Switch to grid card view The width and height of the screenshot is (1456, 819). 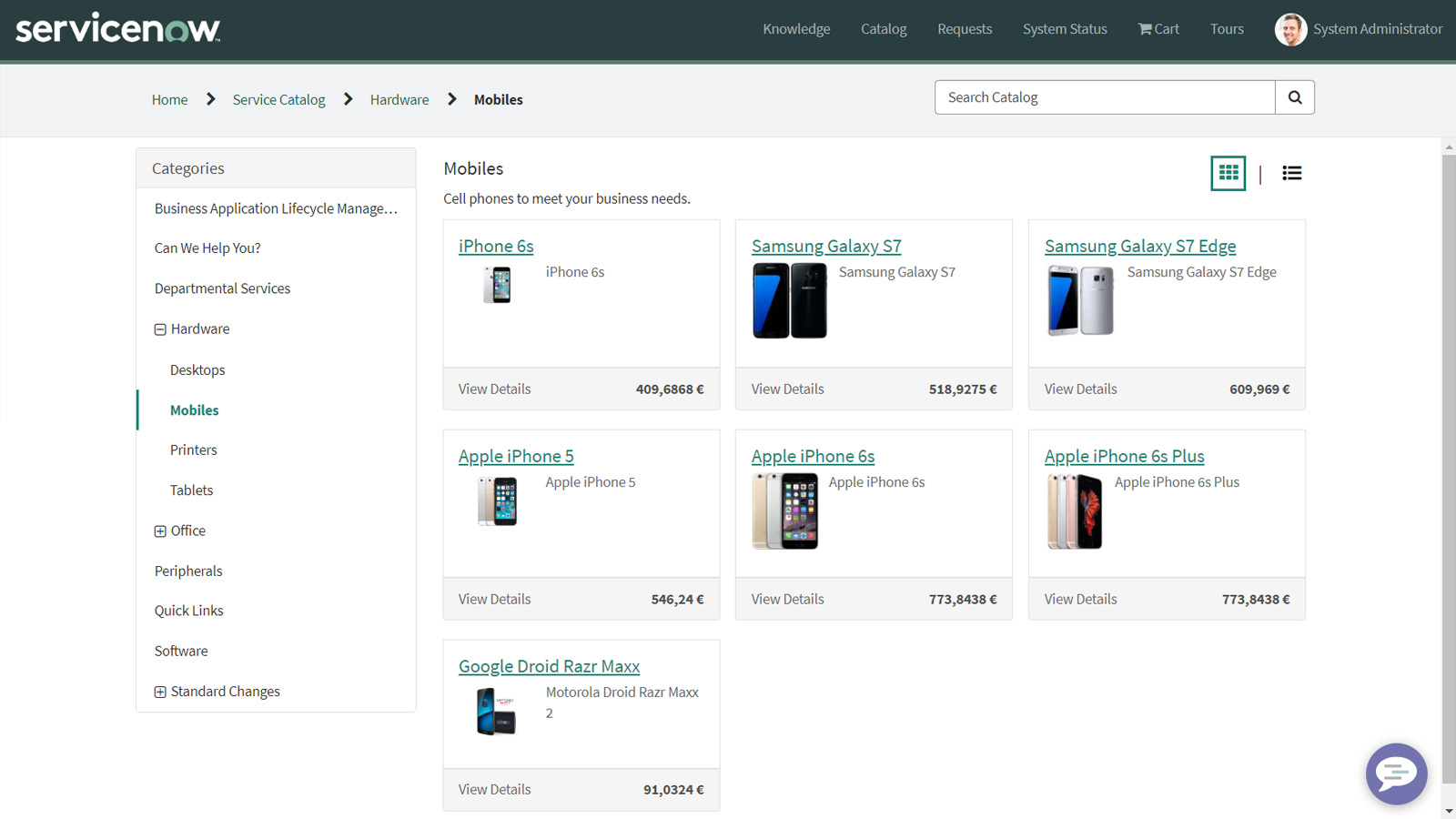pyautogui.click(x=1228, y=173)
